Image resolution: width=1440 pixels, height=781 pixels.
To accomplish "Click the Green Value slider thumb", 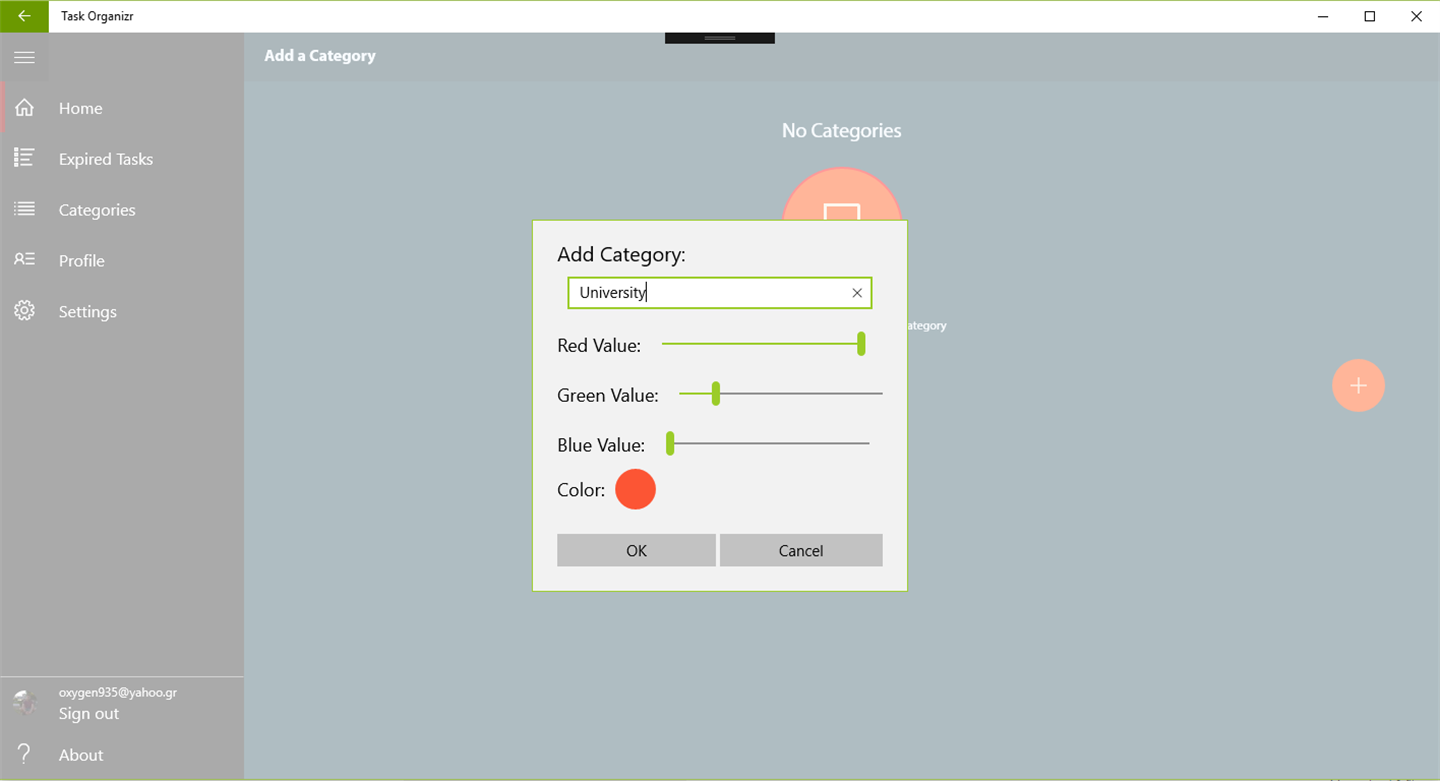I will tap(715, 394).
